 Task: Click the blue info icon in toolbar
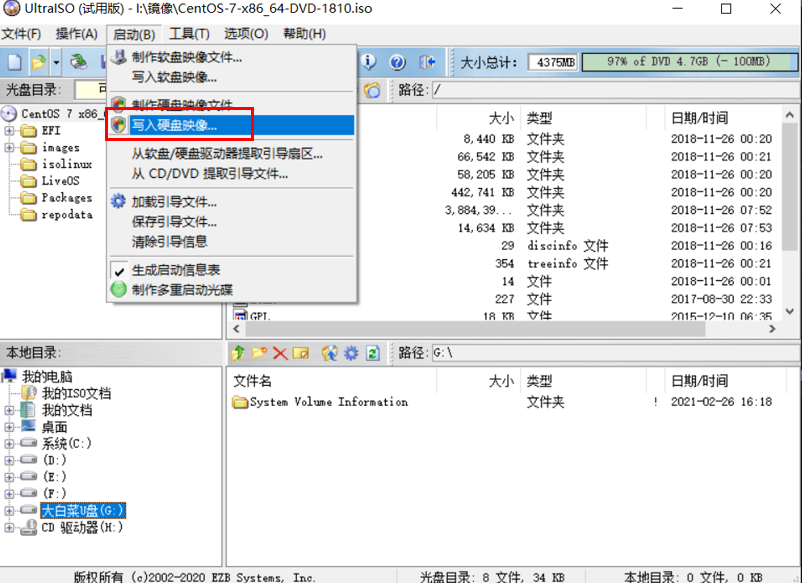(368, 62)
